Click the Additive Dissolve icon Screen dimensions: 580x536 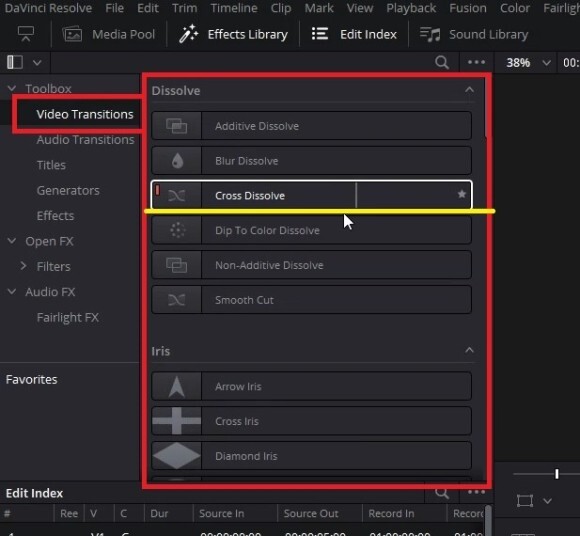176,126
